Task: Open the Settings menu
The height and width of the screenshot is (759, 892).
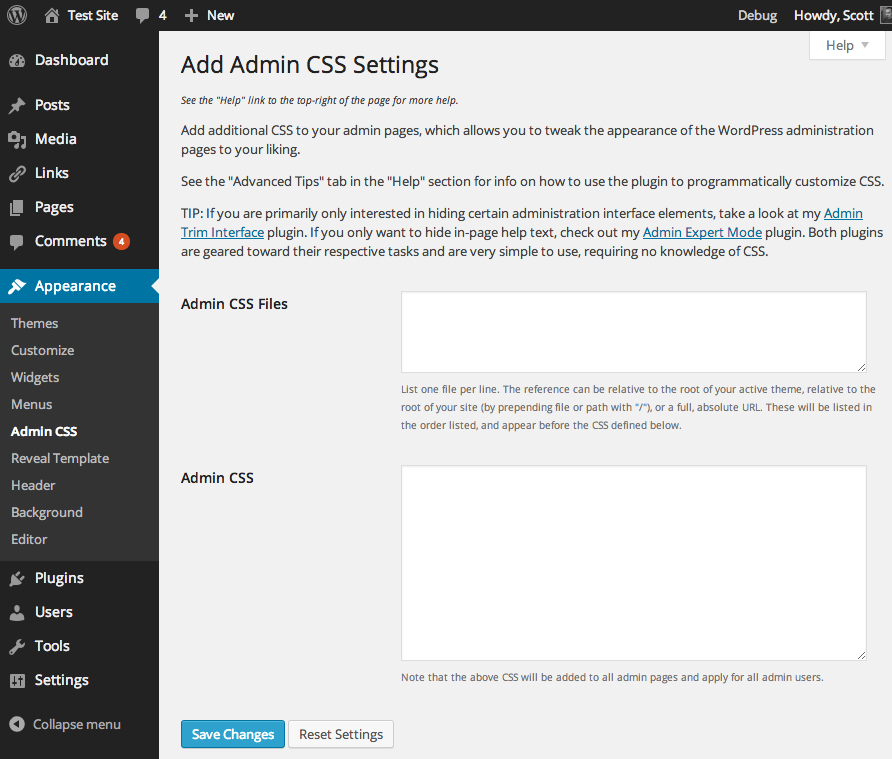Action: click(x=61, y=680)
